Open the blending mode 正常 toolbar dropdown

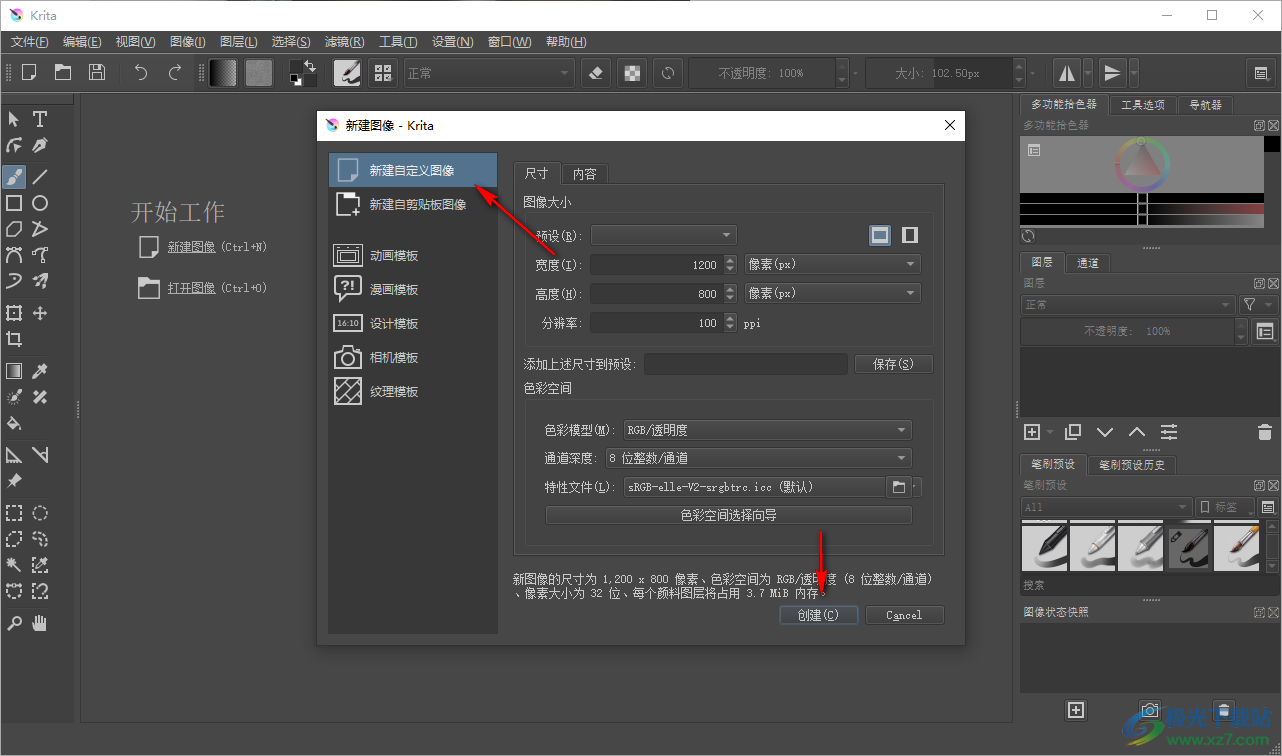(x=489, y=72)
